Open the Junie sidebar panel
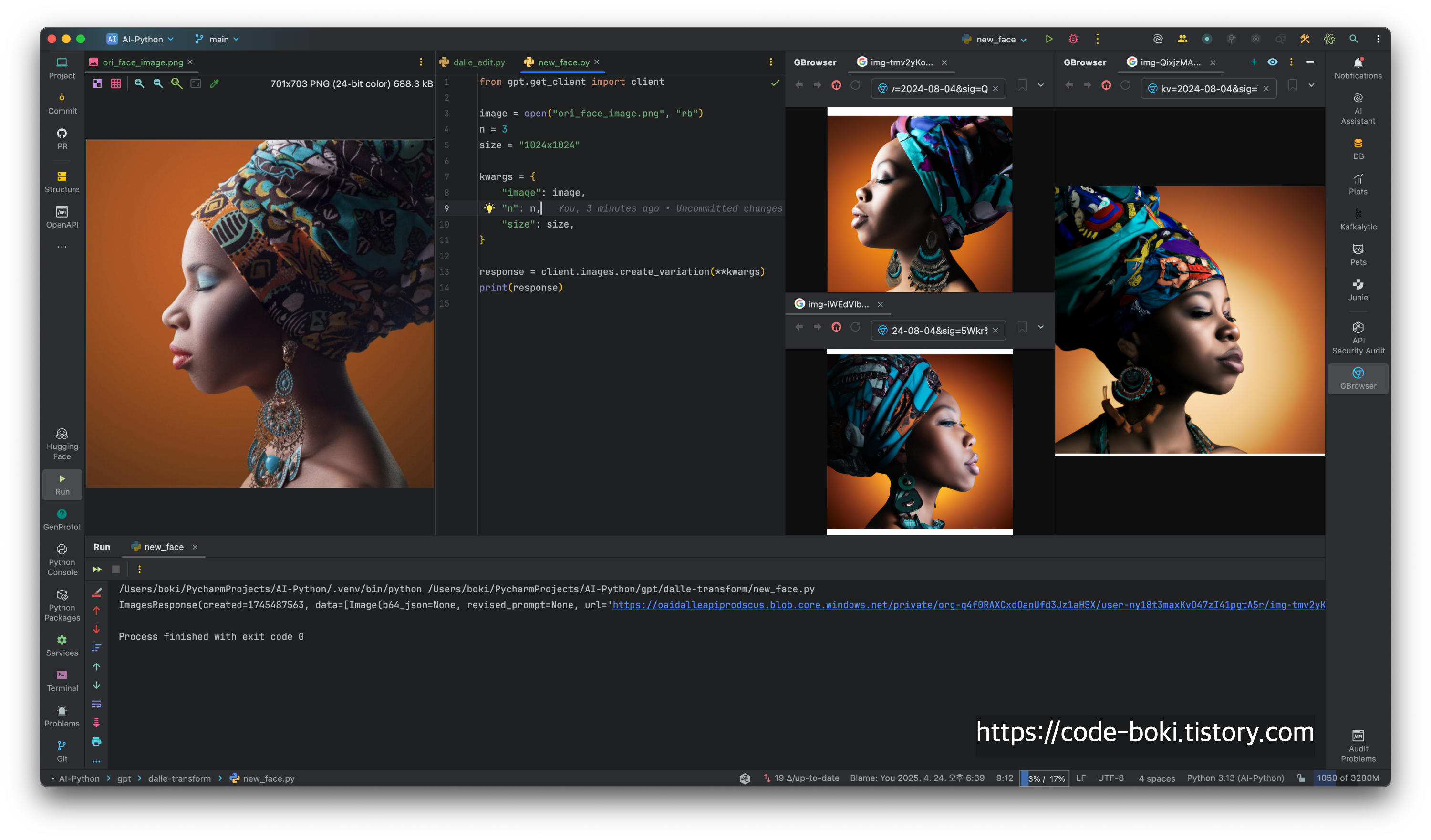 [1358, 289]
